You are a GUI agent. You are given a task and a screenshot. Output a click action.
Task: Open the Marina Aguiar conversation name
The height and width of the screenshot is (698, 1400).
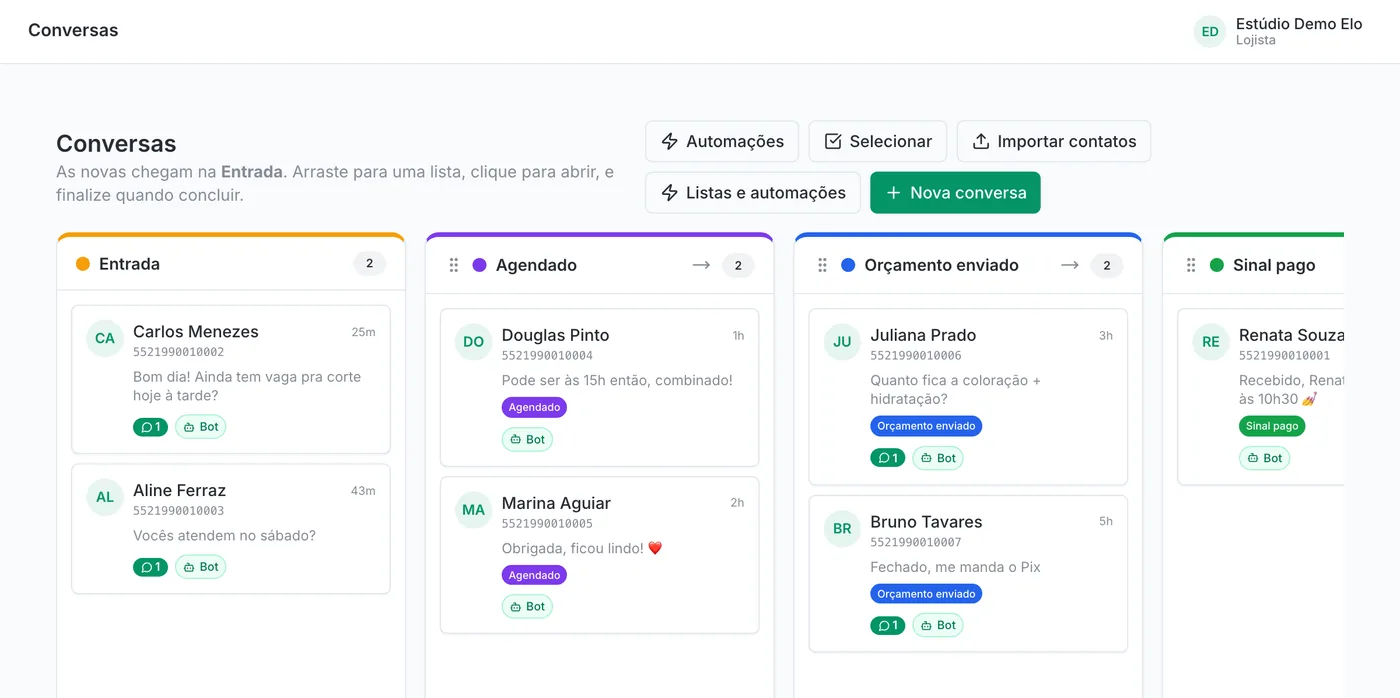point(556,503)
